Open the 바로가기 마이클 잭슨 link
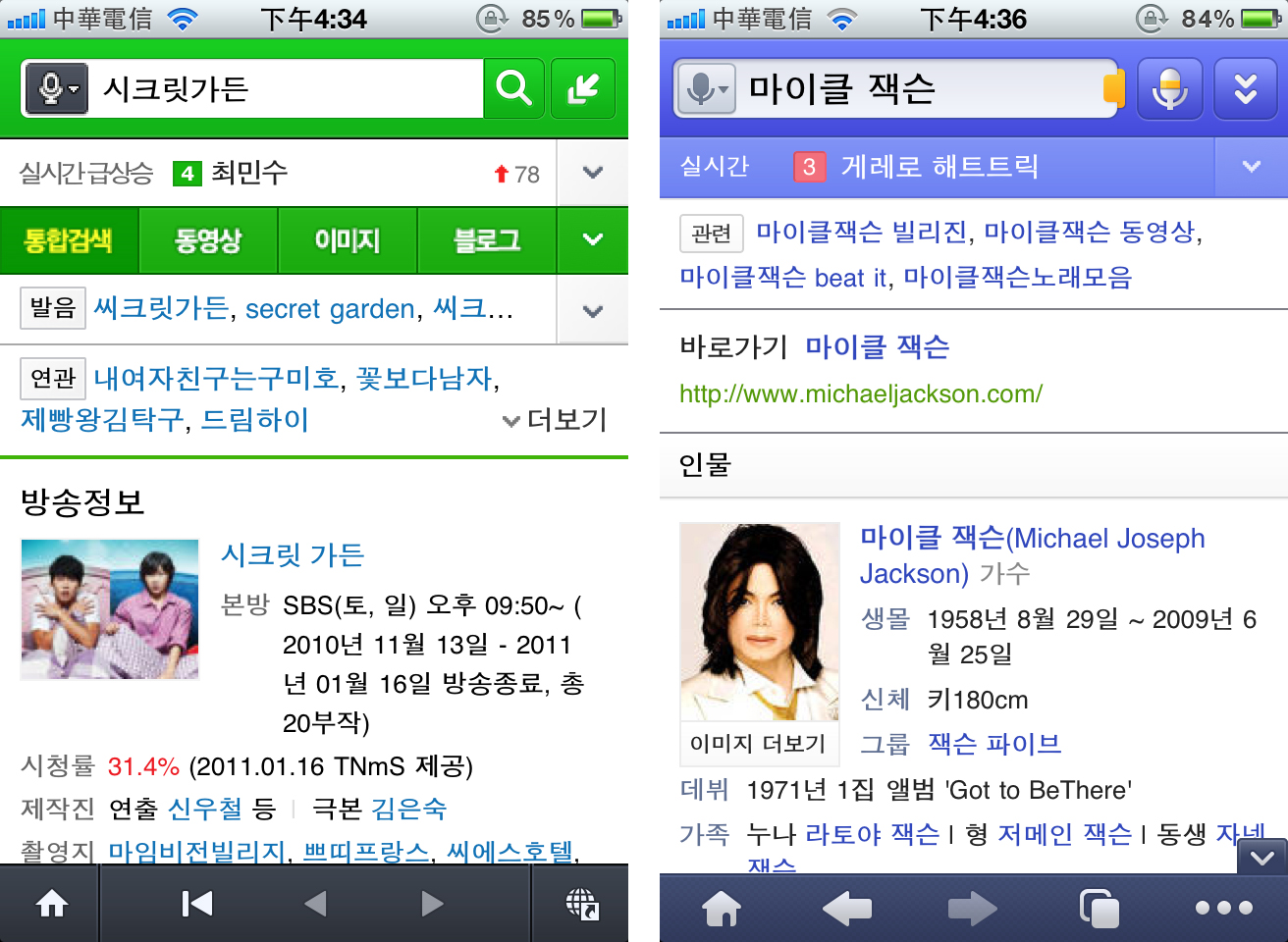Image resolution: width=1288 pixels, height=942 pixels. pos(878,346)
